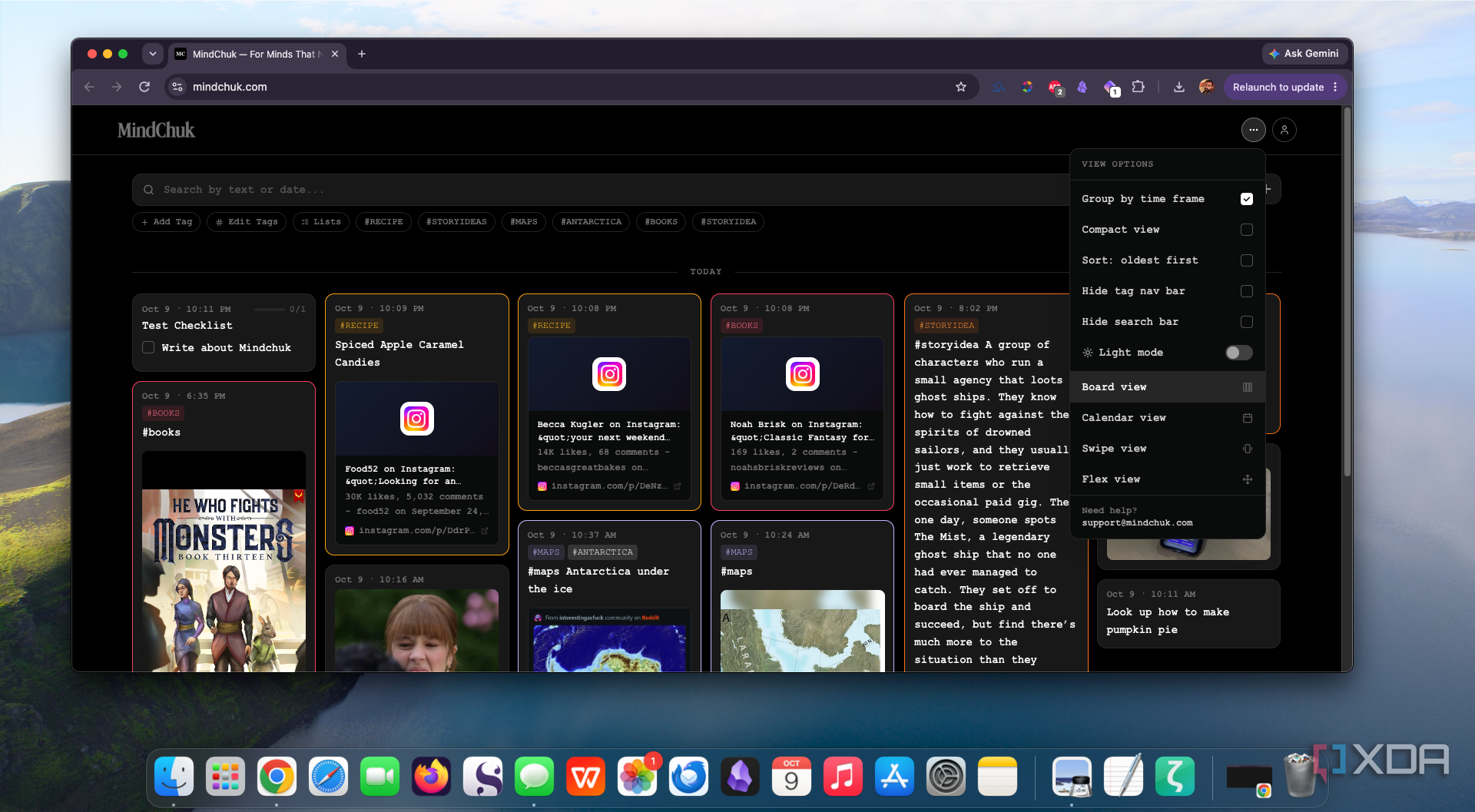Launch Safari from the dock
This screenshot has height=812, width=1475.
pyautogui.click(x=328, y=777)
